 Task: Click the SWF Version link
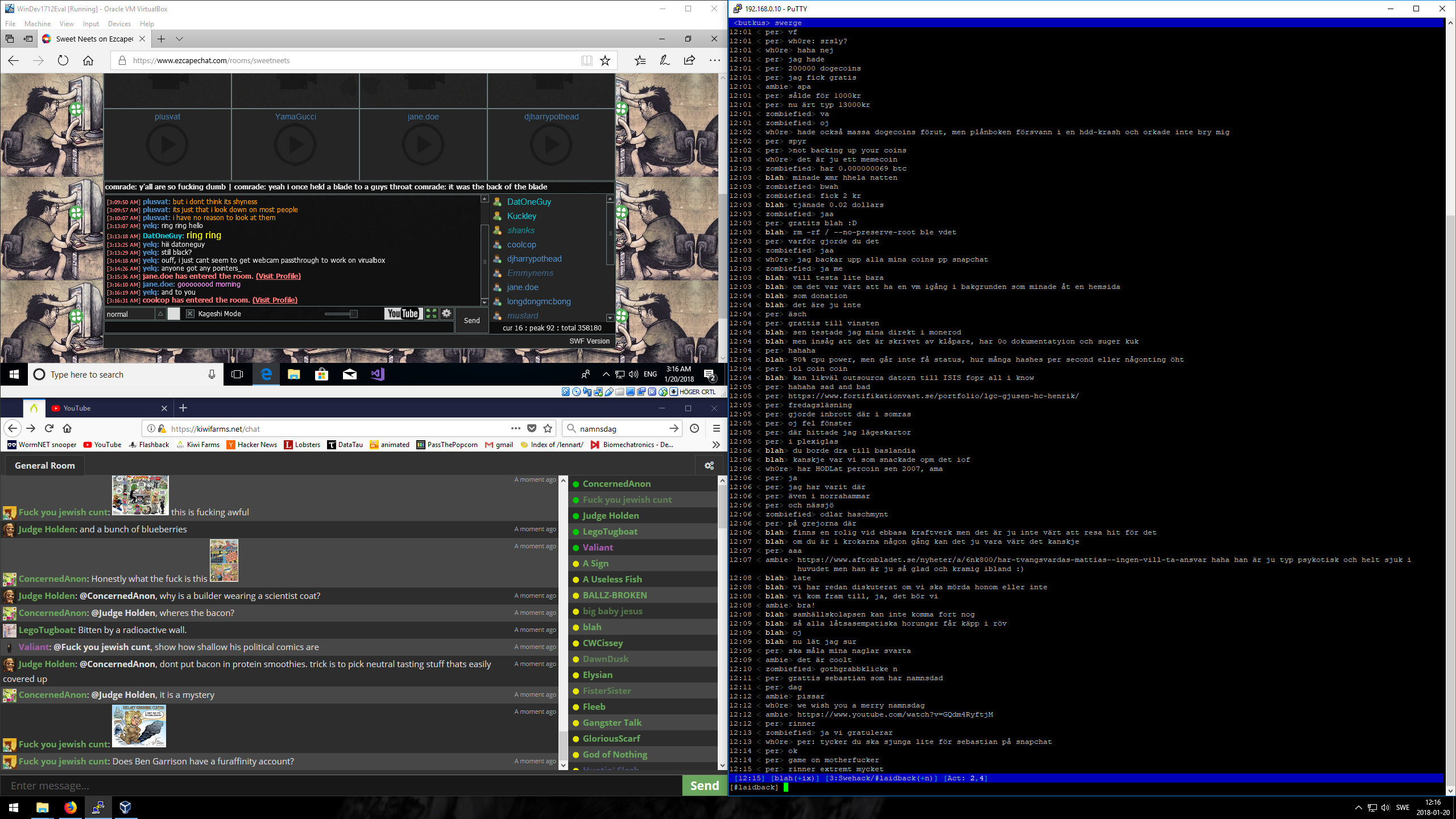589,341
